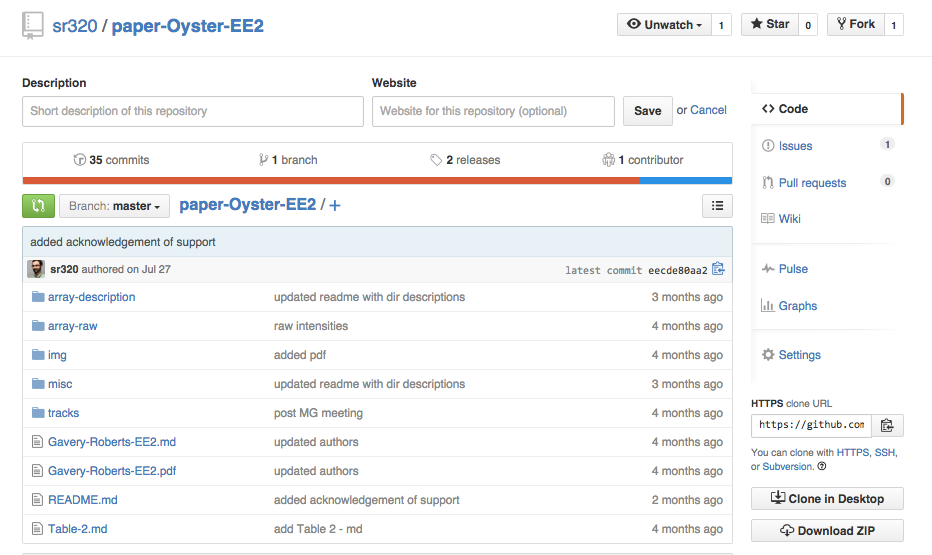Expand the Unwatch dropdown
This screenshot has height=555, width=932.
665,24
